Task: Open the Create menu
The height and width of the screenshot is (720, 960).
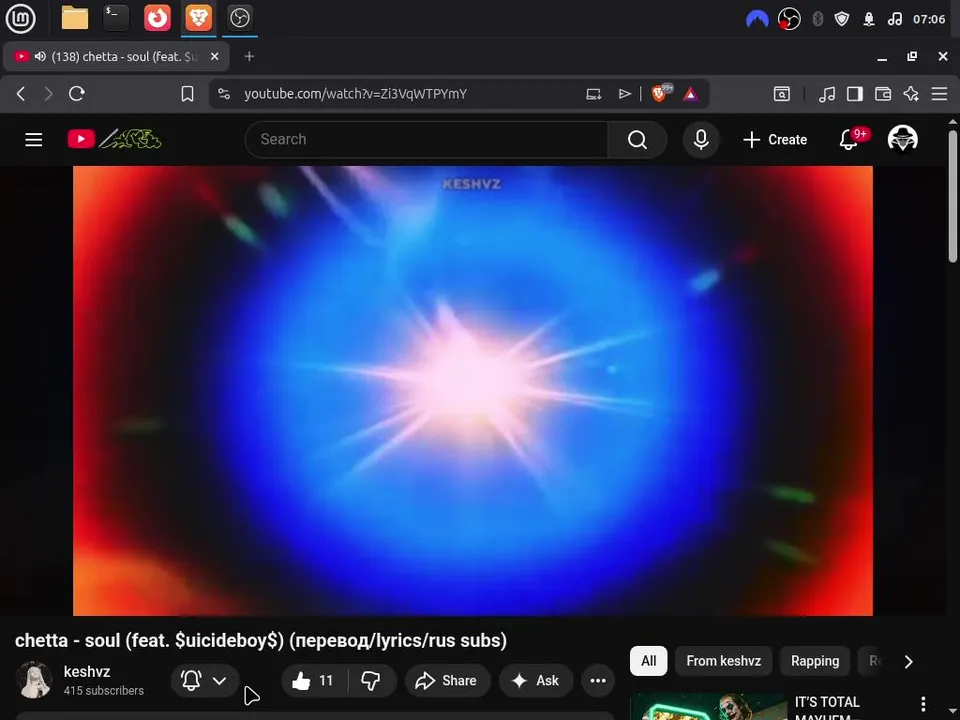Action: coord(774,140)
